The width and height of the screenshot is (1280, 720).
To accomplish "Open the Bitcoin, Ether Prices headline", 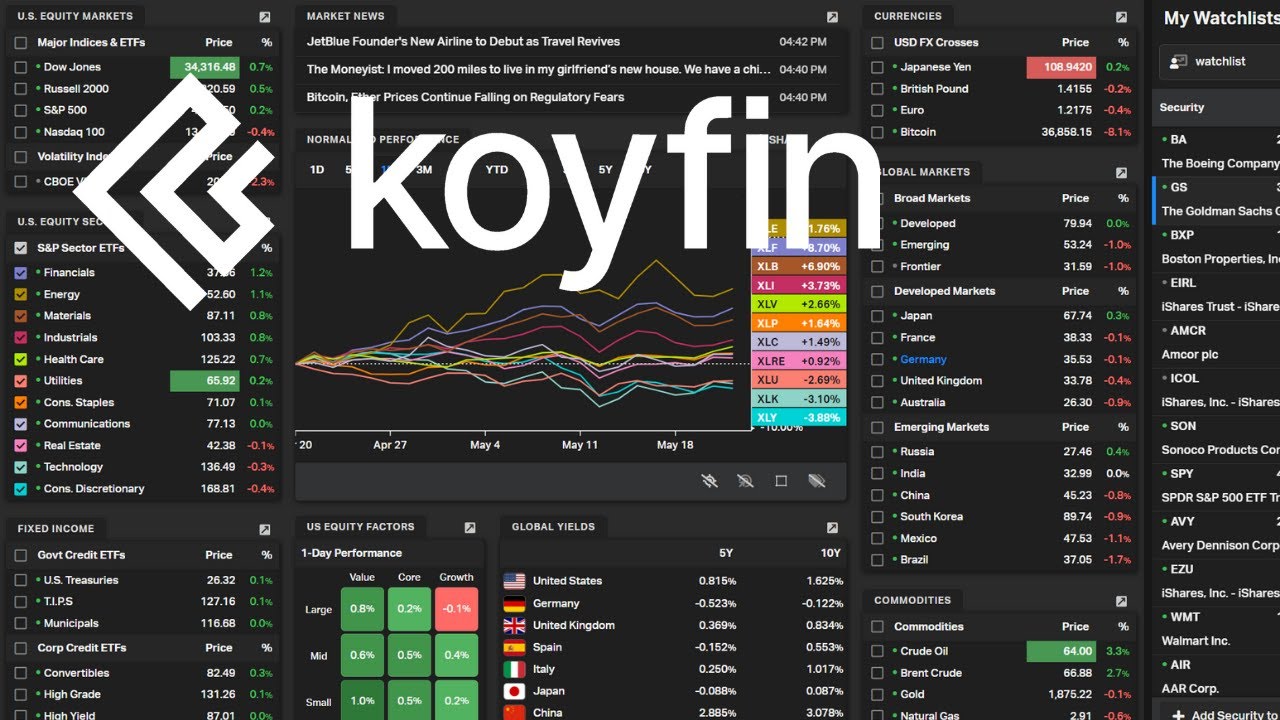I will click(x=465, y=98).
